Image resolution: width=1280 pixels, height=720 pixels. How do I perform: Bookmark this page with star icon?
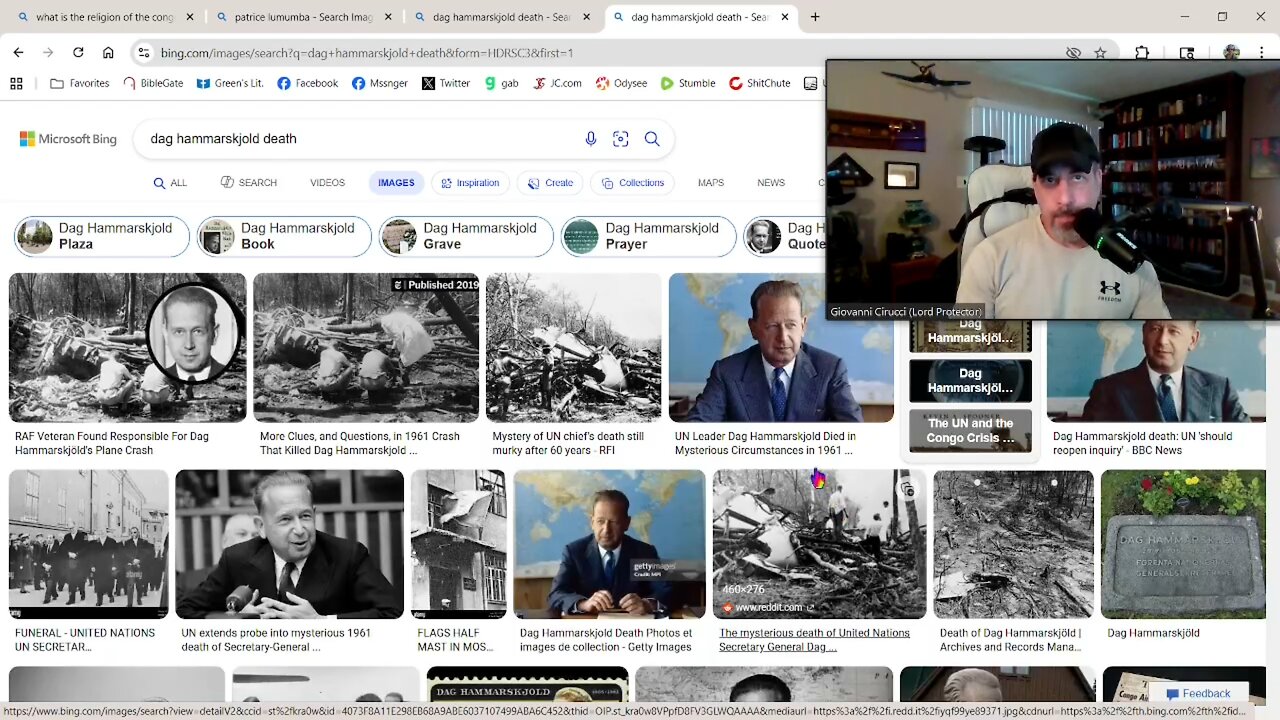click(x=1100, y=53)
